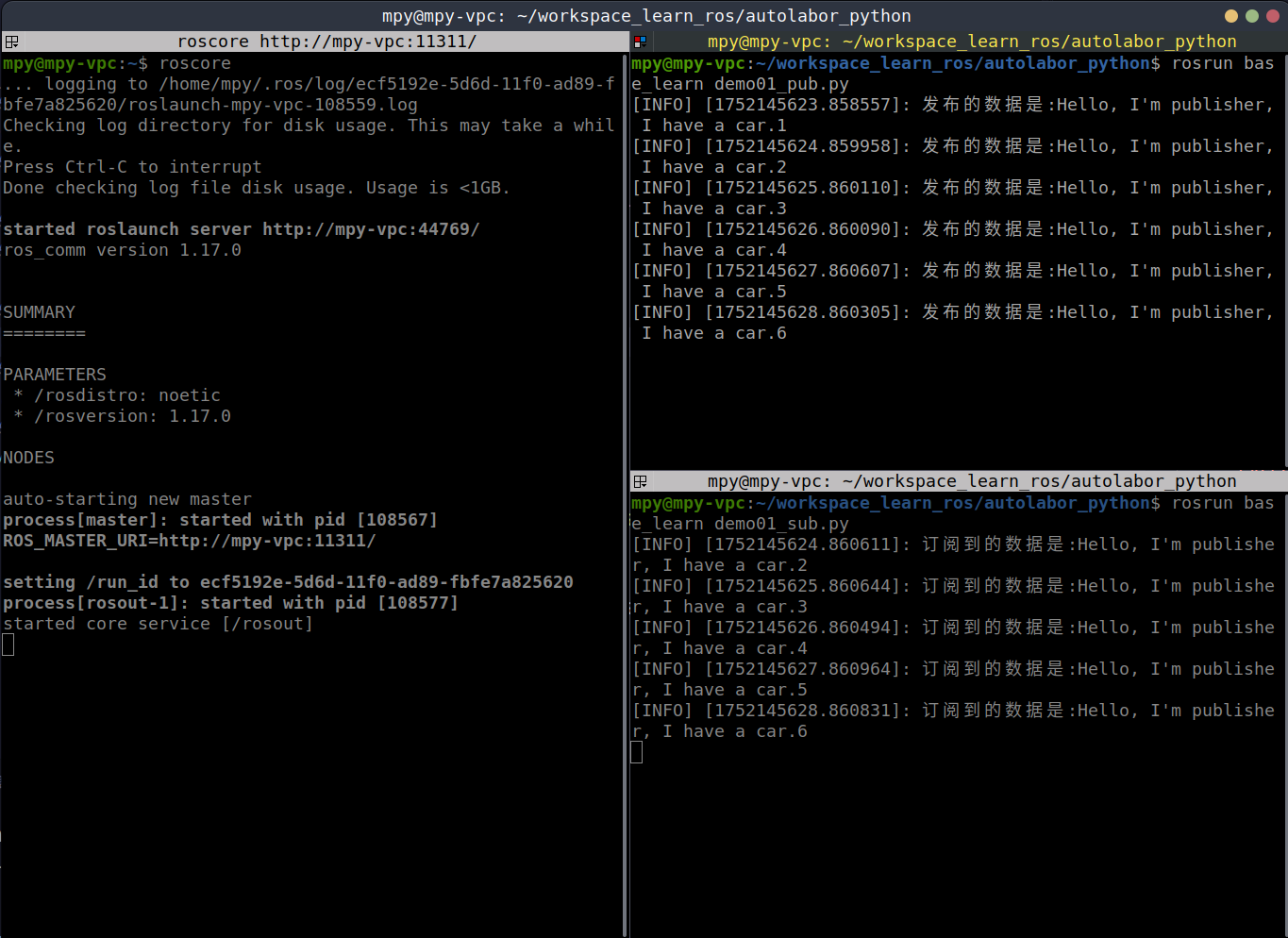Viewport: 1288px width, 938px height.
Task: Click the subscriber pane group icon
Action: [x=641, y=481]
